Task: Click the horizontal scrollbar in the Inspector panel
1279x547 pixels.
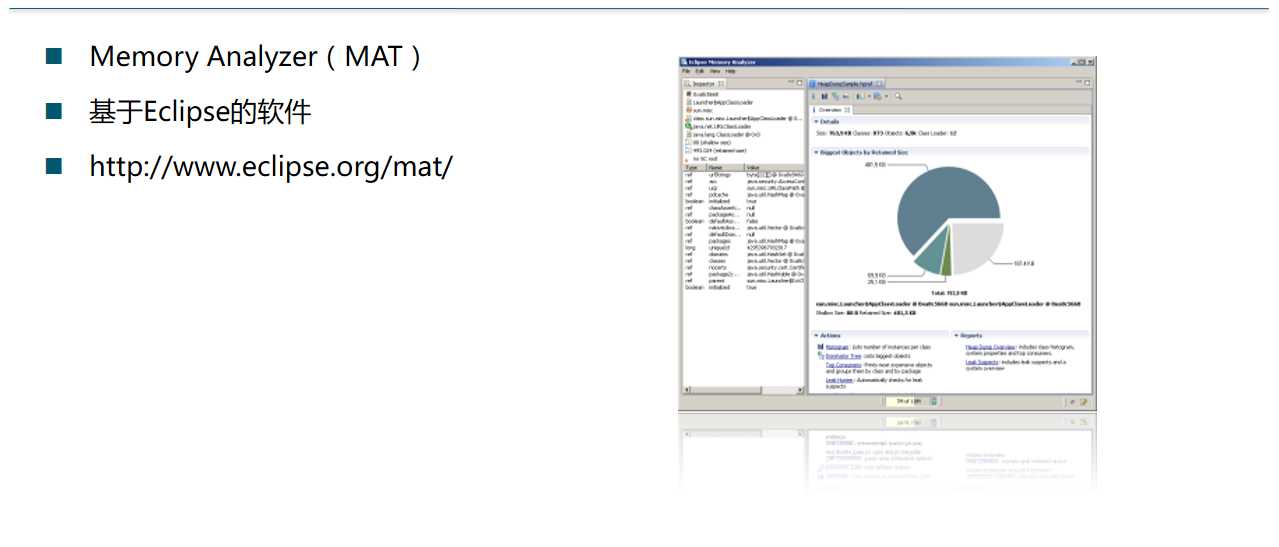Action: pos(743,390)
